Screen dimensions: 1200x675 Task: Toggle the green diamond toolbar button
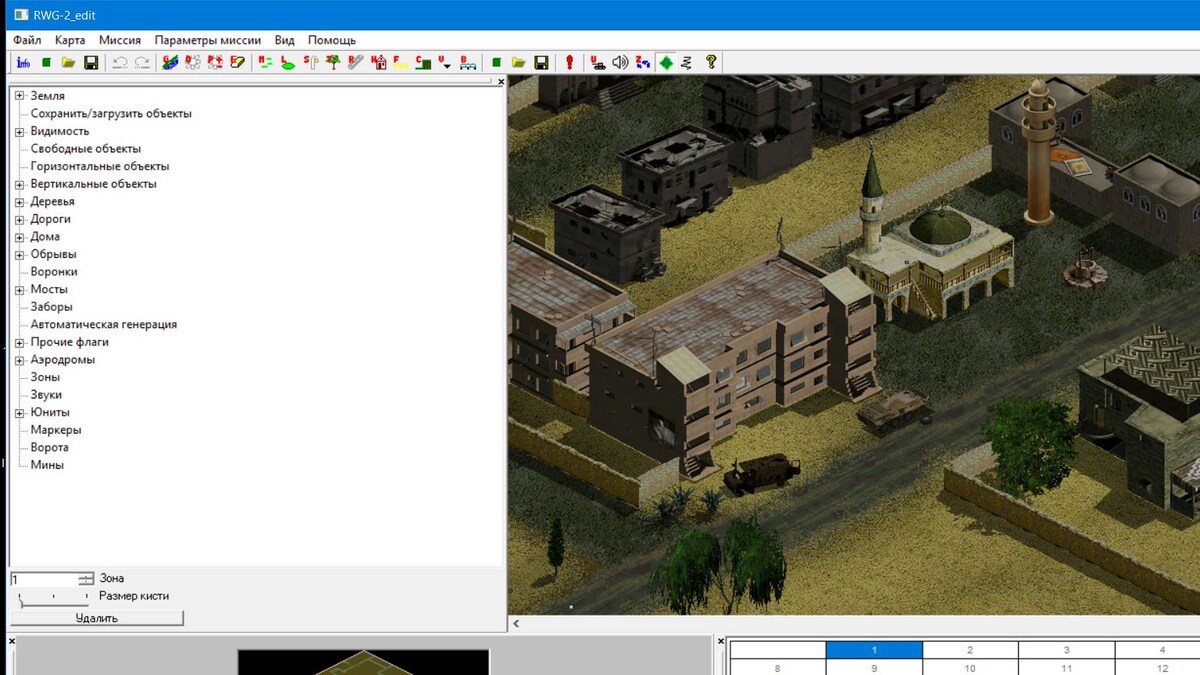coord(666,62)
